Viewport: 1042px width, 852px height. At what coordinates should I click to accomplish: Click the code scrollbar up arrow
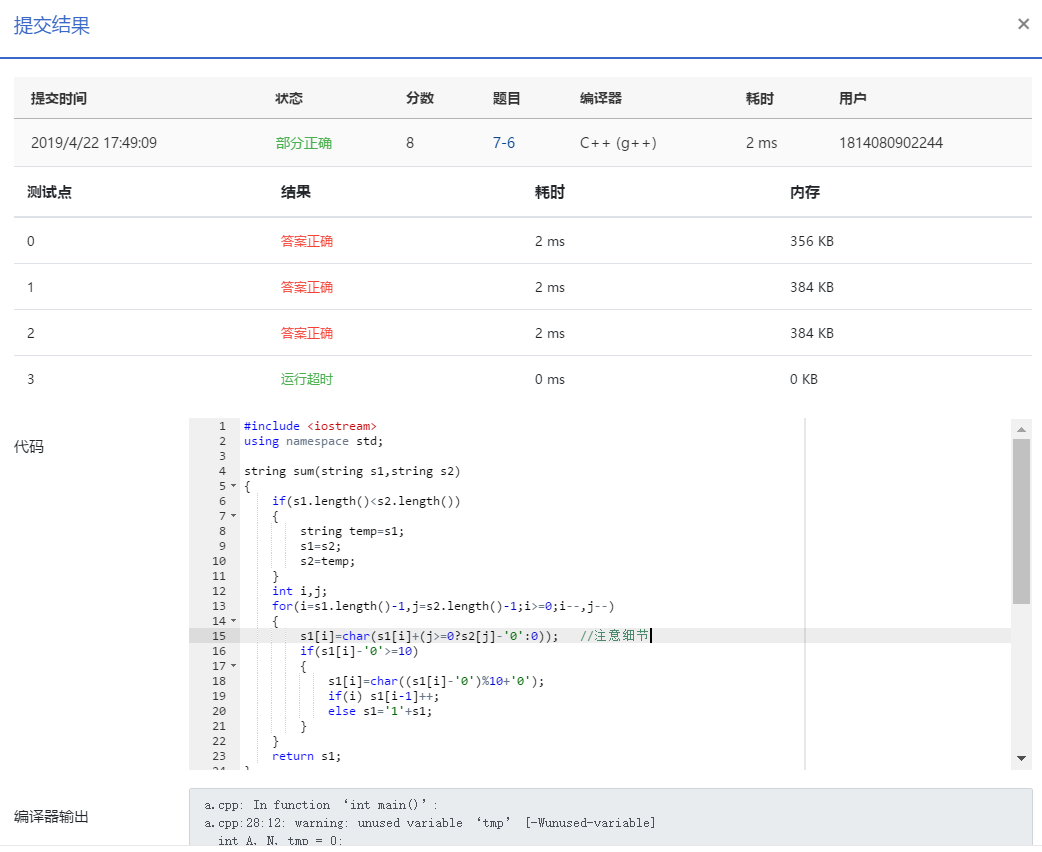click(1021, 429)
